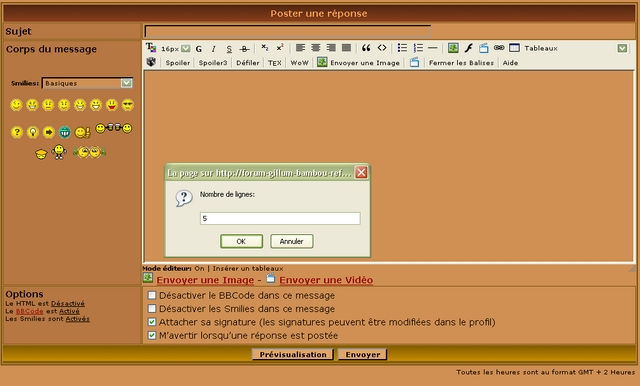The width and height of the screenshot is (640, 386).
Task: Center the text alignment
Action: coord(316,48)
